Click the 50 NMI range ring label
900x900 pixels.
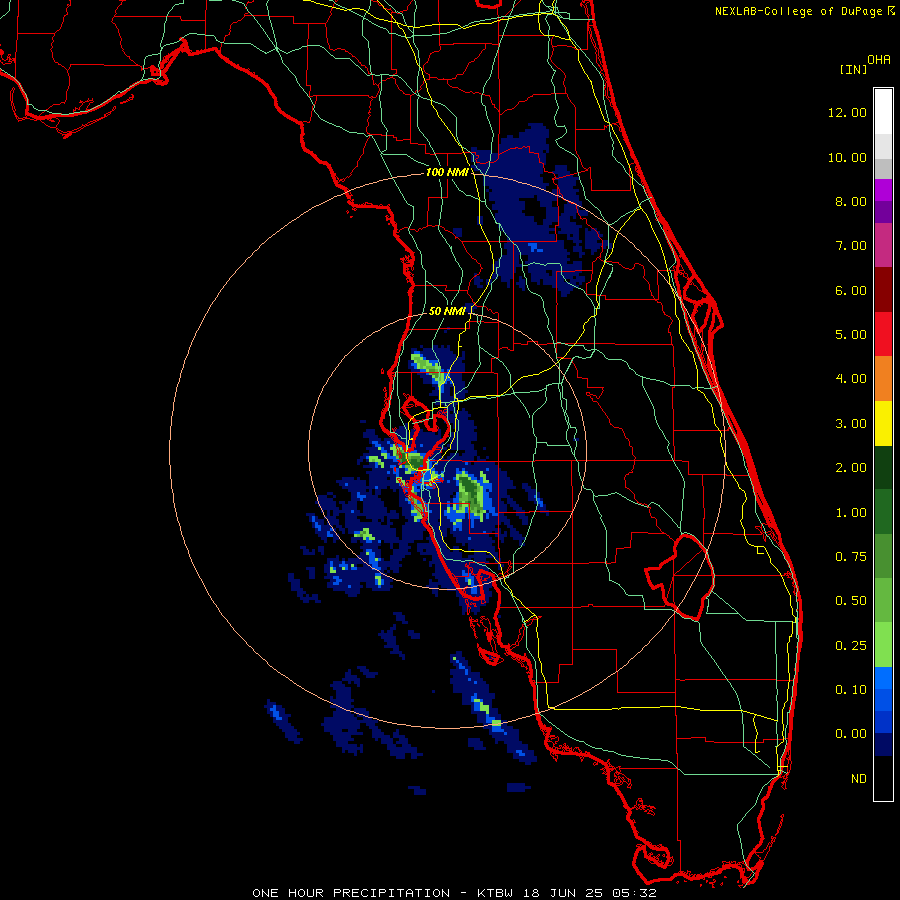(x=447, y=311)
